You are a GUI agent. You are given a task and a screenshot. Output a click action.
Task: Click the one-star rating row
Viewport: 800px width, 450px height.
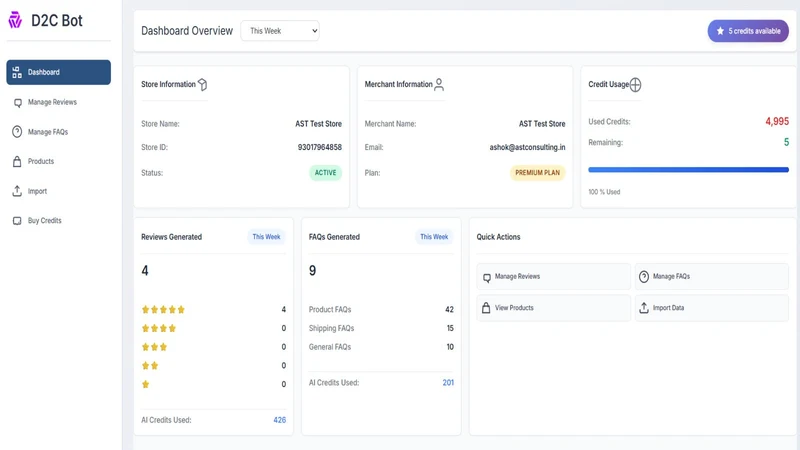point(213,384)
